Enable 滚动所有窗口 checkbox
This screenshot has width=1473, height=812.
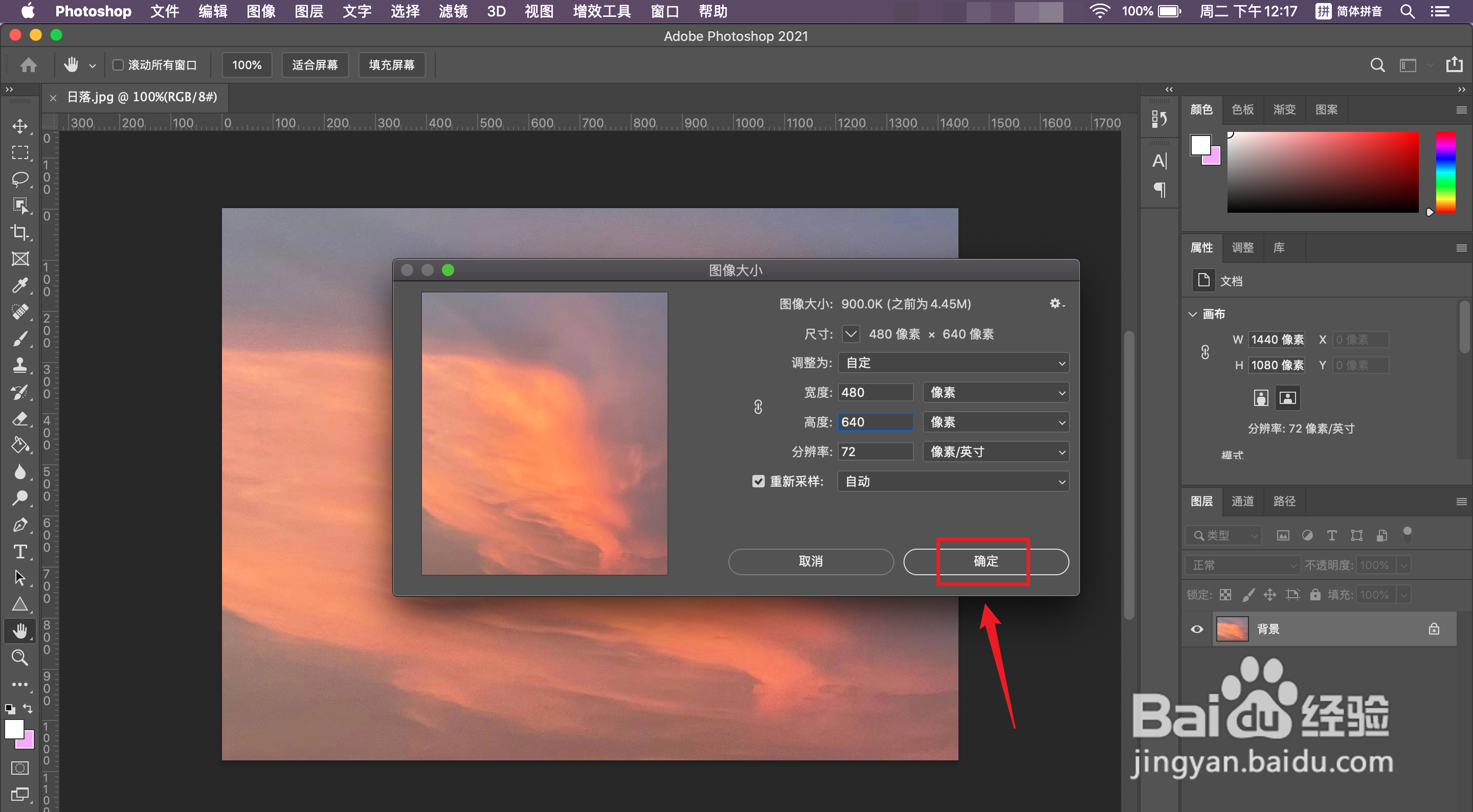(118, 64)
